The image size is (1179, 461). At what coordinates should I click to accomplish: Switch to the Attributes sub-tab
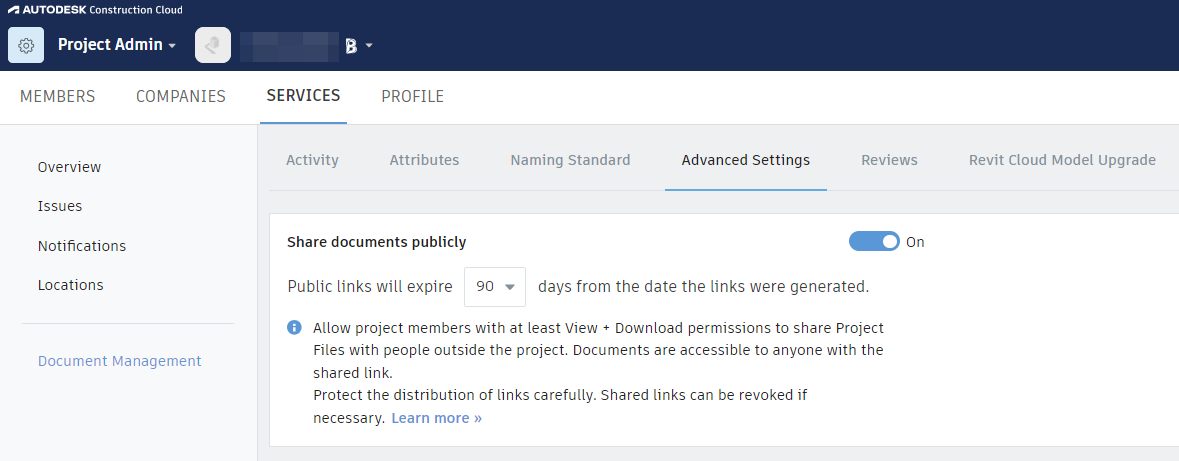[424, 160]
